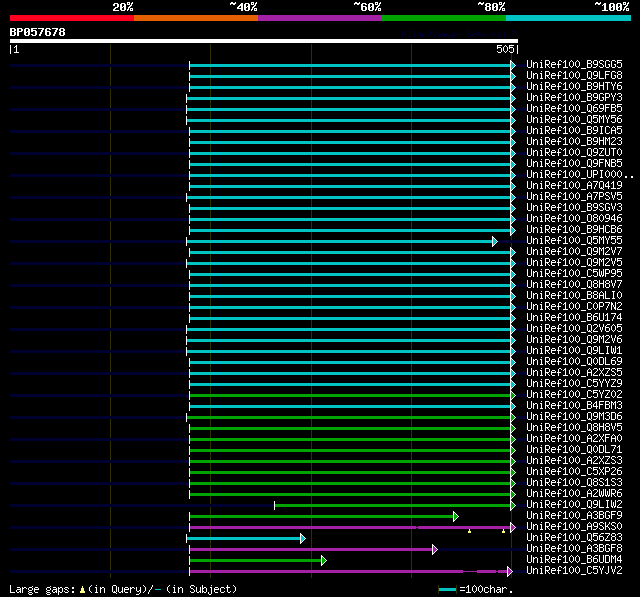Open the UniRef100_Q9LFG8 hit label
The image size is (640, 597).
(574, 75)
